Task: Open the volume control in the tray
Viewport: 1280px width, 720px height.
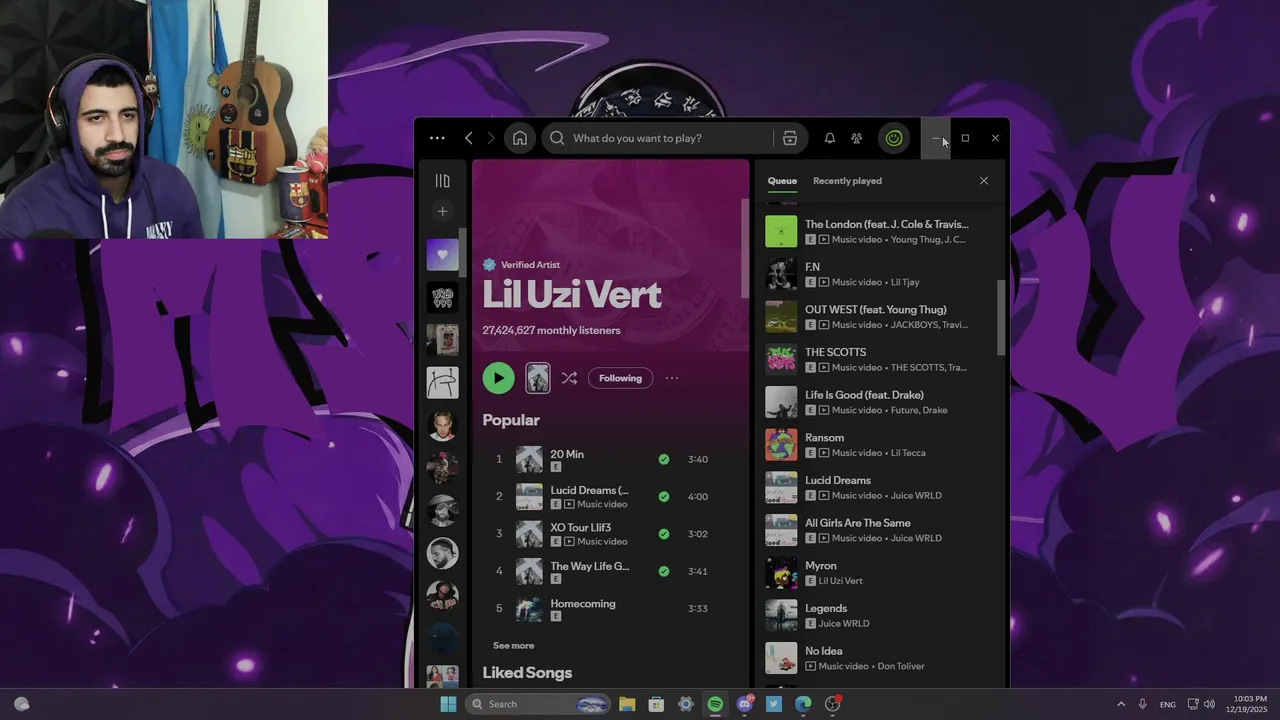Action: [1210, 704]
